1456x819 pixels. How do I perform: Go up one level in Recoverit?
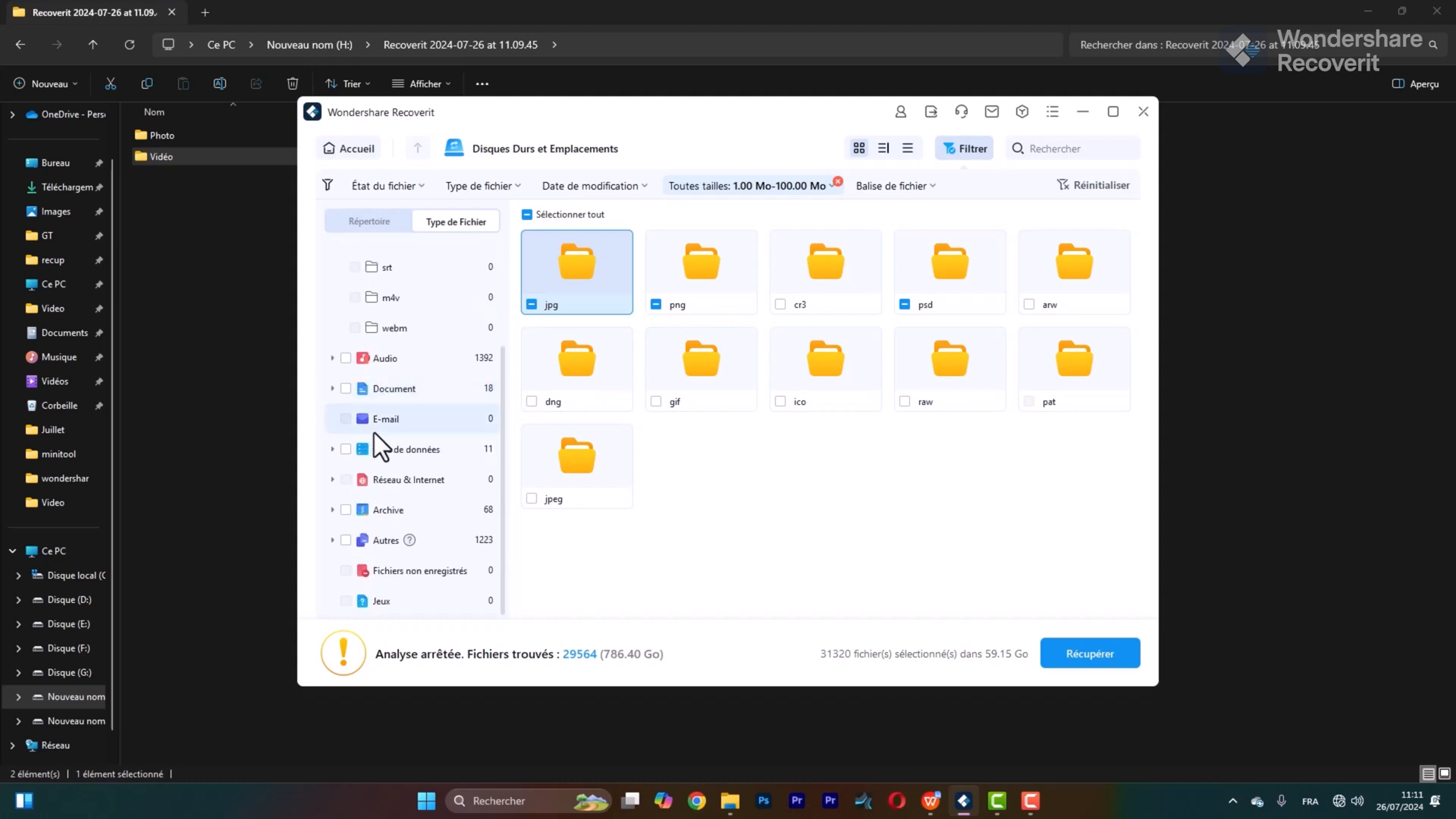(x=417, y=148)
